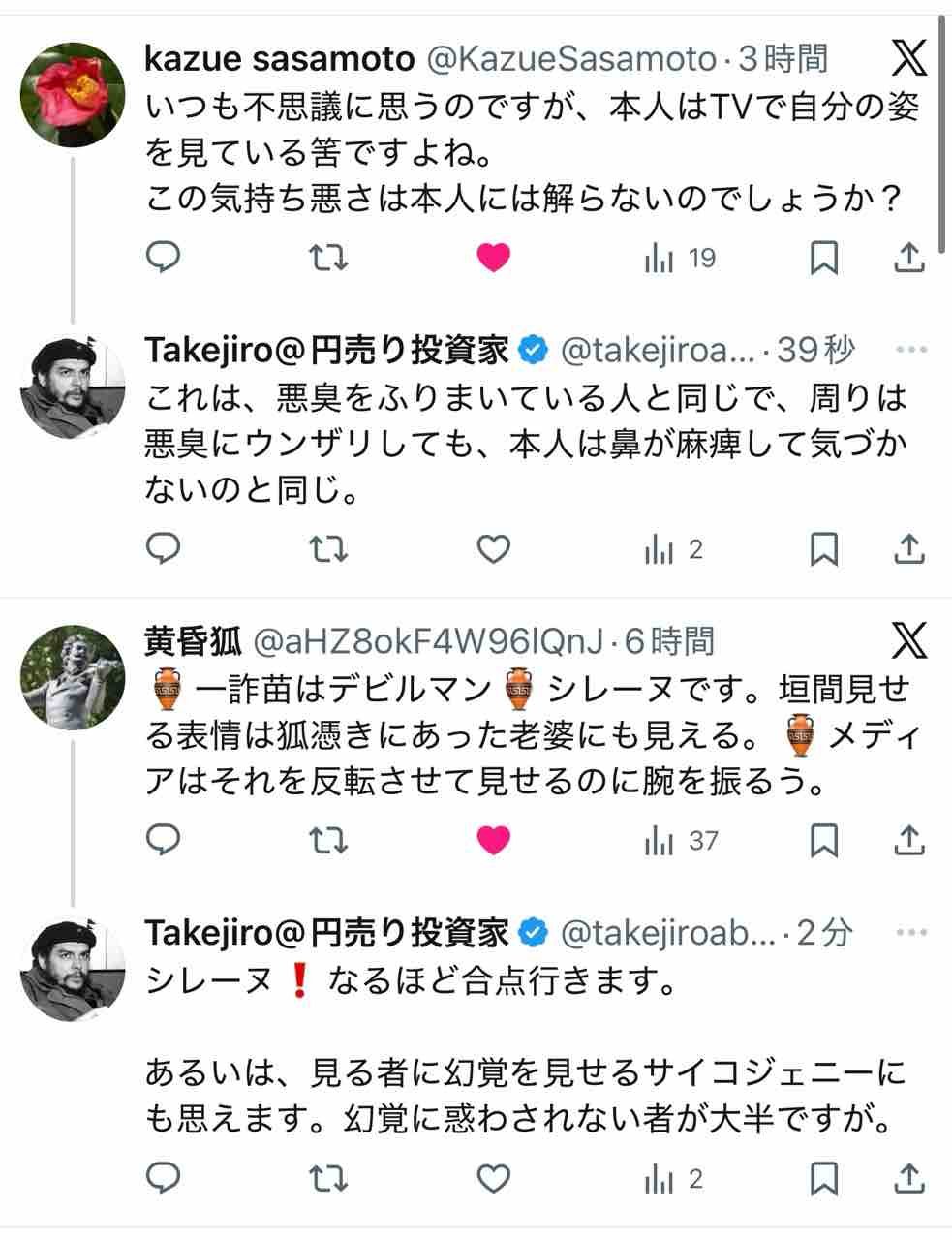The width and height of the screenshot is (952, 1240).
Task: Open X logo on 黄昏狐's tweet
Action: tap(908, 640)
